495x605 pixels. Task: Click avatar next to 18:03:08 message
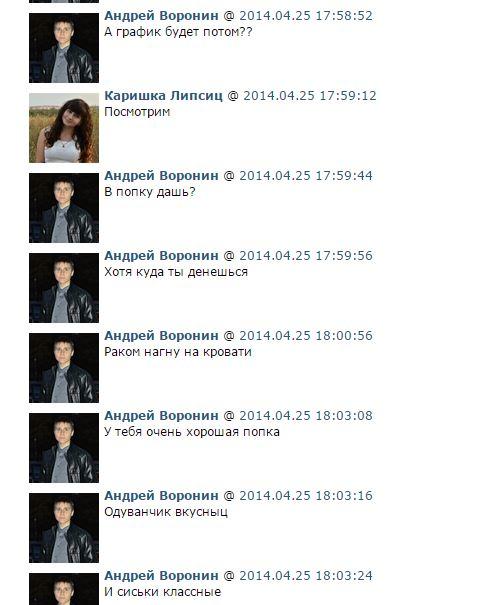[64, 448]
